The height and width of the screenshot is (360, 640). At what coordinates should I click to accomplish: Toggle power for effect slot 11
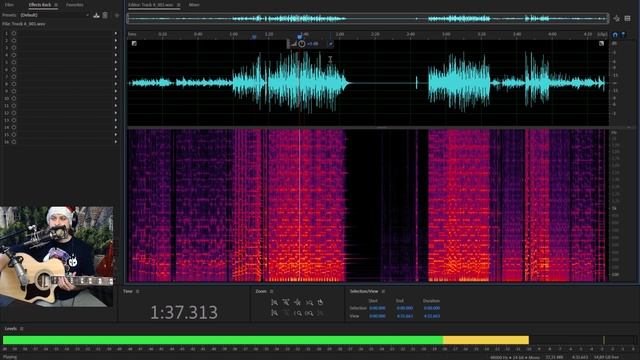[14, 106]
